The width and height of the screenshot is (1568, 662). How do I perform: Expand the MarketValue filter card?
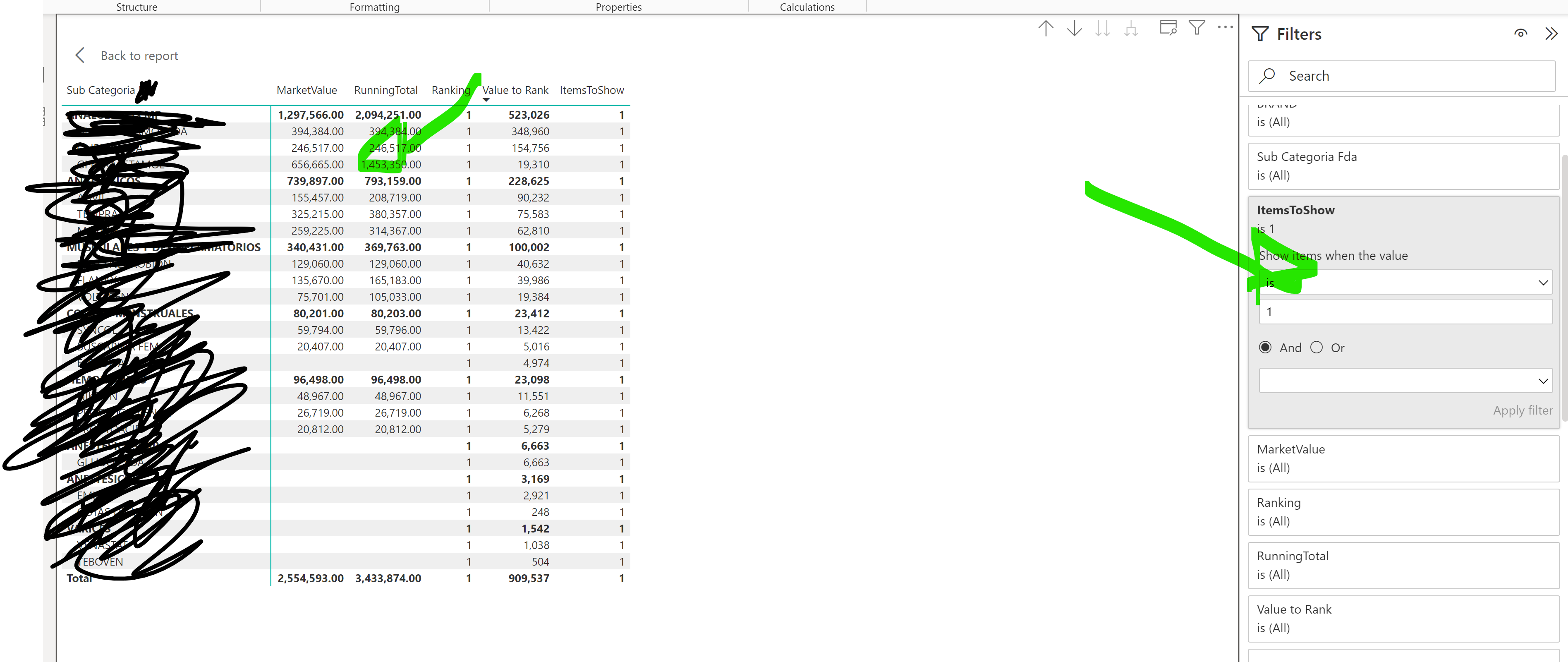[1403, 458]
